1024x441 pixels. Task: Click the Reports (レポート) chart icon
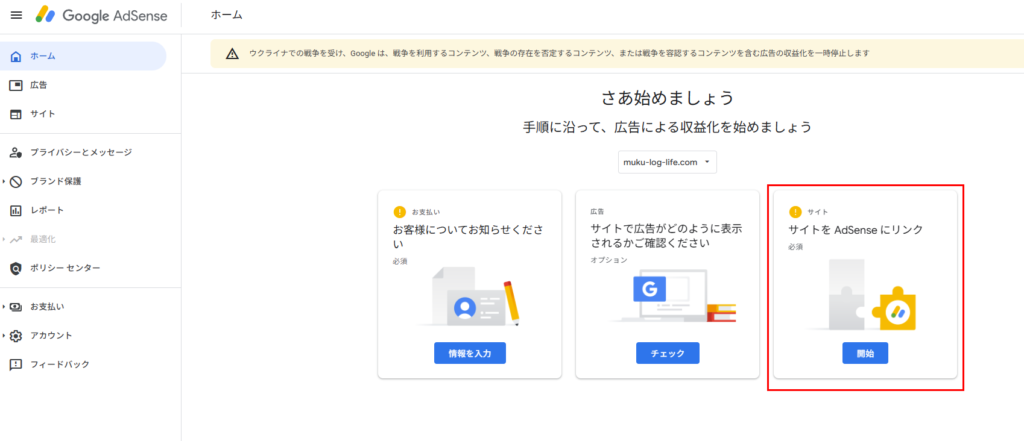pos(15,210)
